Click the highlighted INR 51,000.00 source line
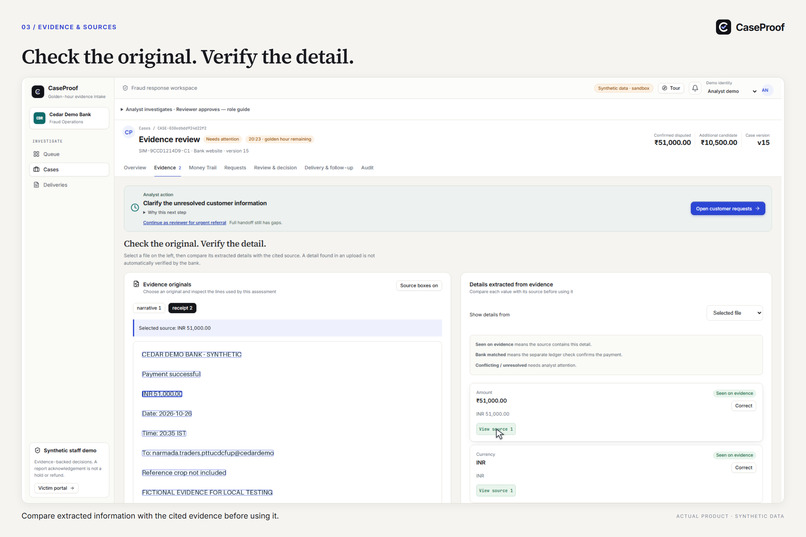The height and width of the screenshot is (537, 806). (x=162, y=394)
